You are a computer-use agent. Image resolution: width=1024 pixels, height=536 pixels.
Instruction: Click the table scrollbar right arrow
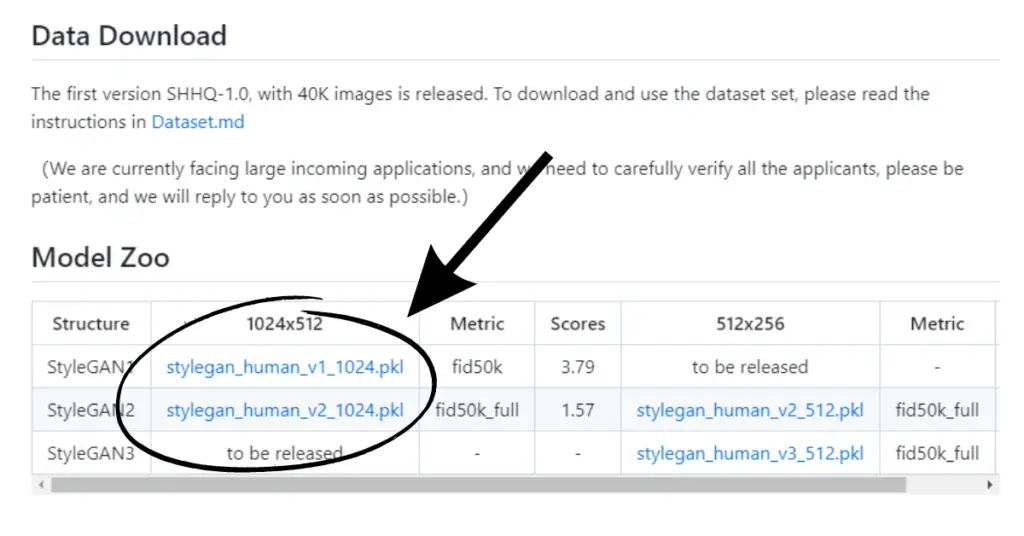pyautogui.click(x=989, y=484)
